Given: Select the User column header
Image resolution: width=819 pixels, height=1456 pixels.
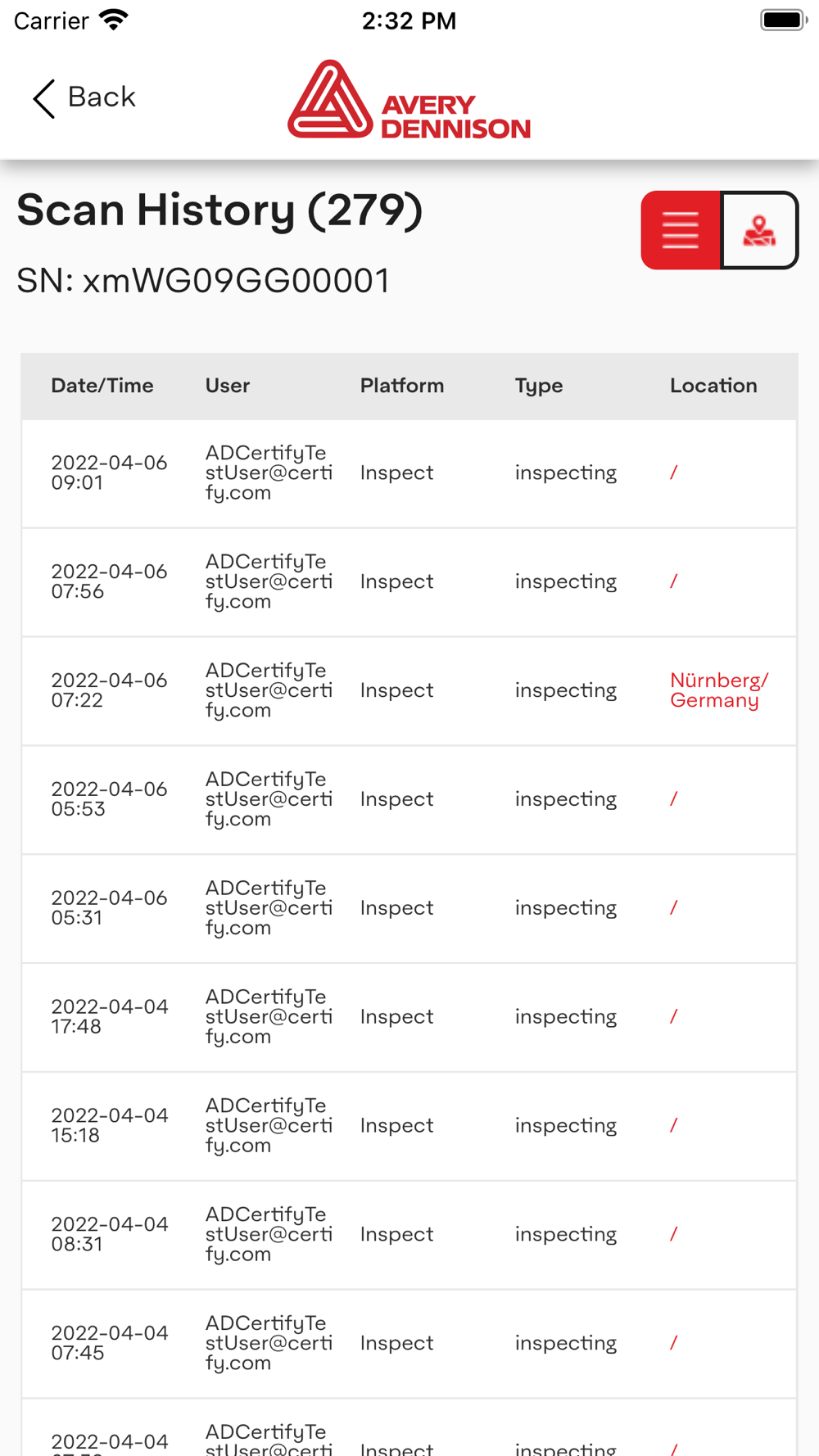Looking at the screenshot, I should 228,386.
